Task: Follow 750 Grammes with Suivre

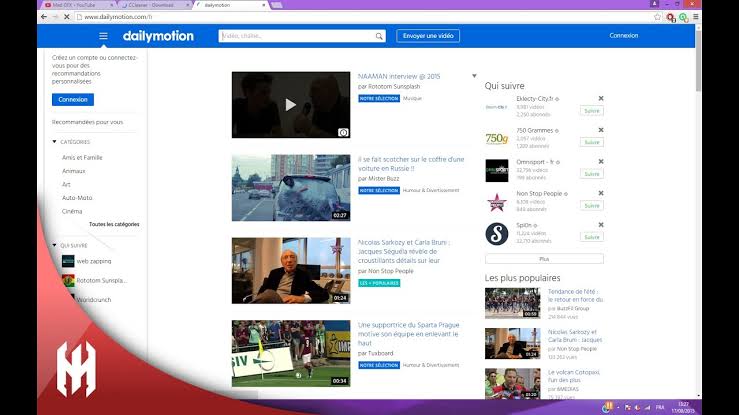Action: 591,142
